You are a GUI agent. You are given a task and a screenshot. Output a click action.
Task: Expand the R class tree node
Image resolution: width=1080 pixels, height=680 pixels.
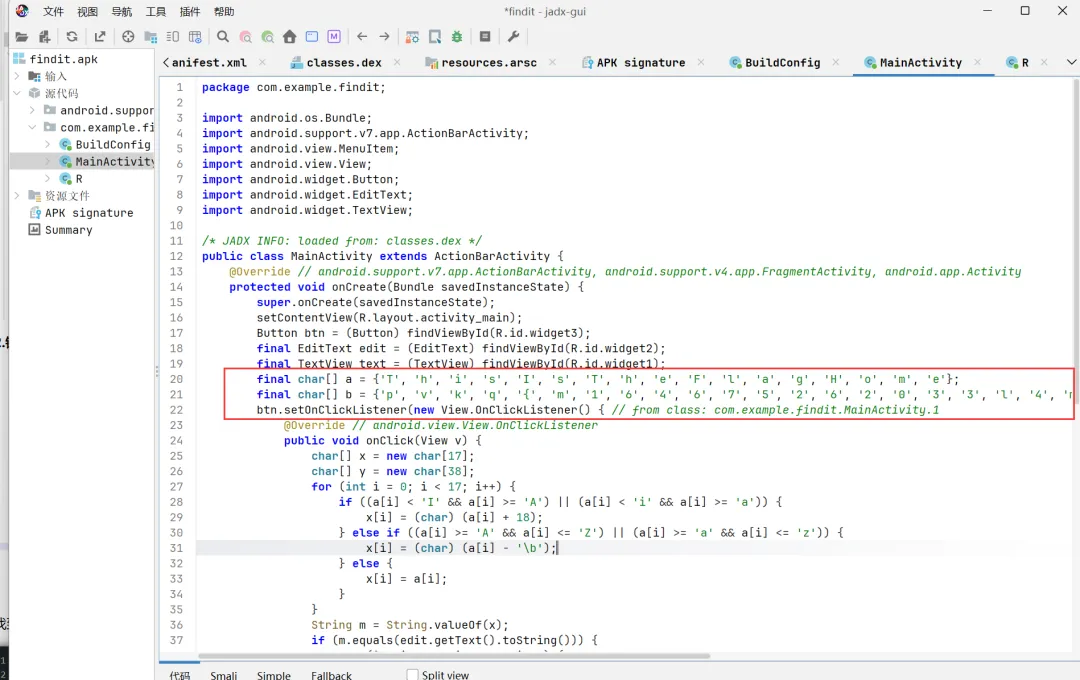[x=47, y=178]
